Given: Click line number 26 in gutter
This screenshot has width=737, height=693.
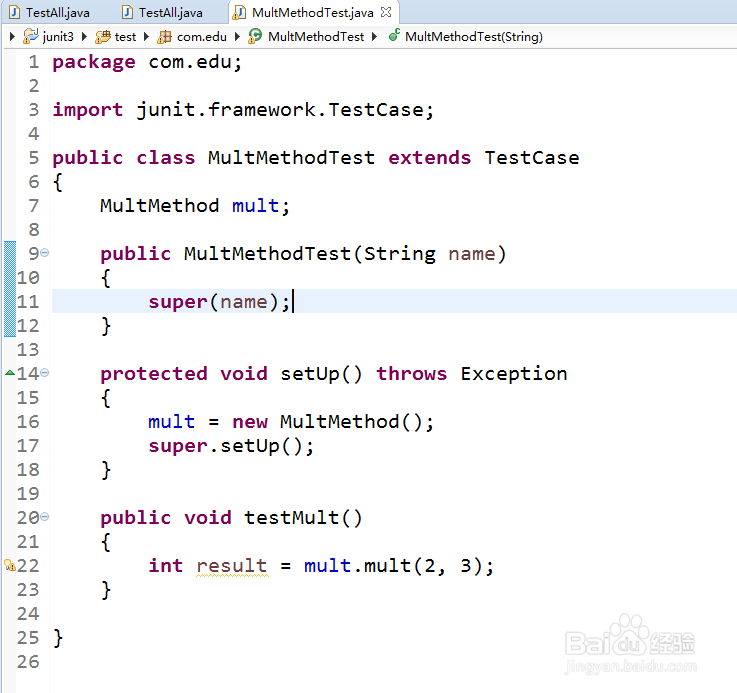Looking at the screenshot, I should tap(28, 662).
